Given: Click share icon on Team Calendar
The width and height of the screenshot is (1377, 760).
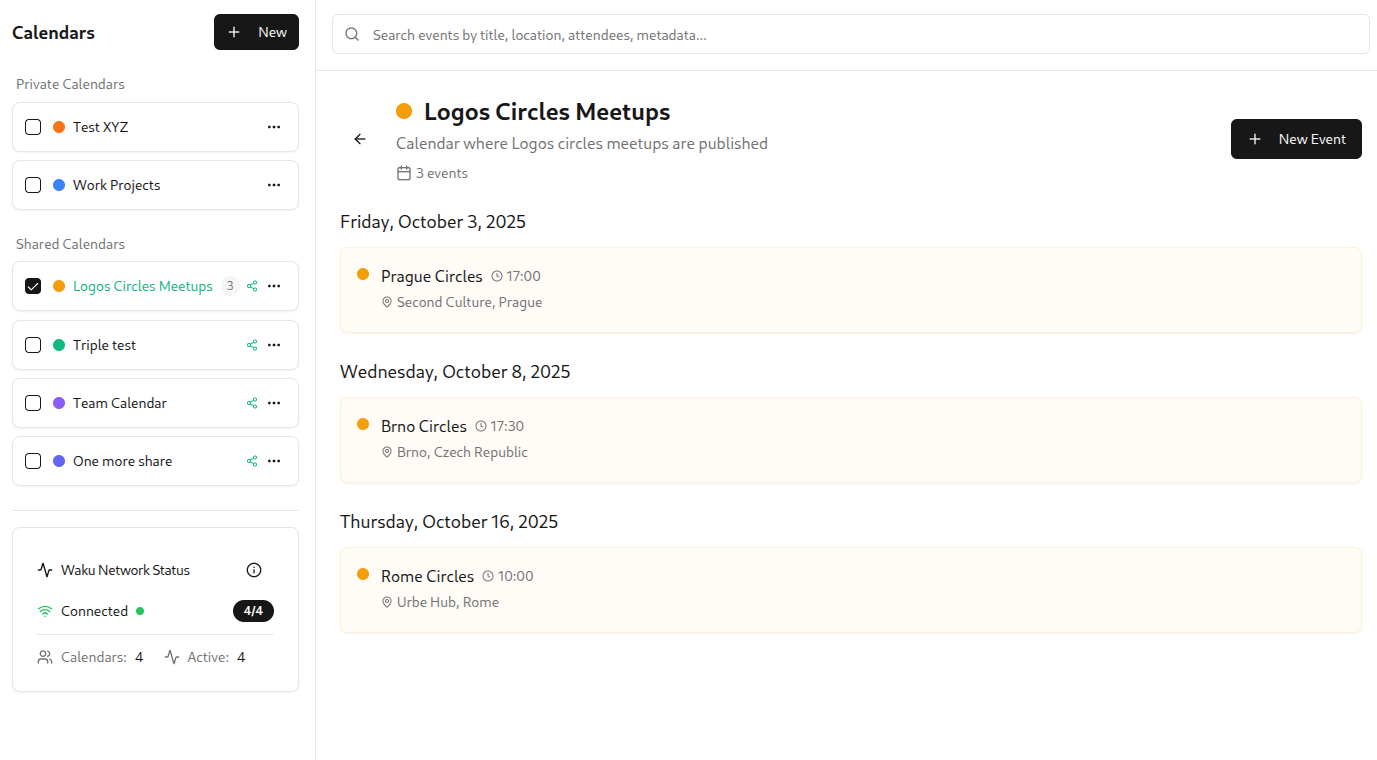Looking at the screenshot, I should [x=252, y=403].
